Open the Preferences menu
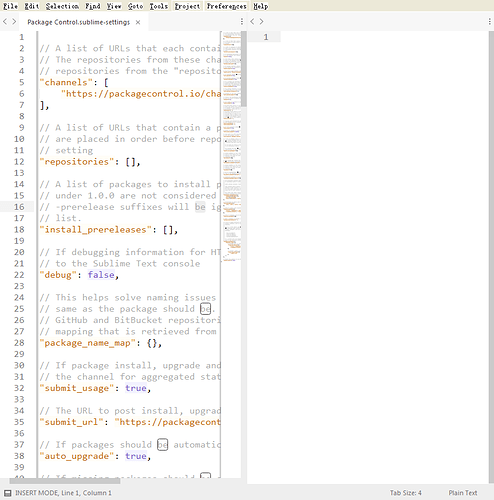 click(226, 6)
